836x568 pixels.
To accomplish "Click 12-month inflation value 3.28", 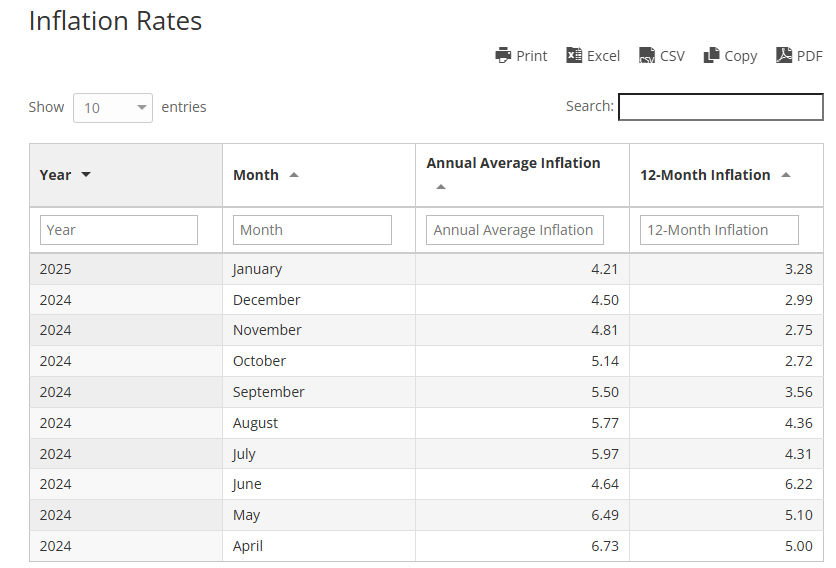I will (x=799, y=269).
